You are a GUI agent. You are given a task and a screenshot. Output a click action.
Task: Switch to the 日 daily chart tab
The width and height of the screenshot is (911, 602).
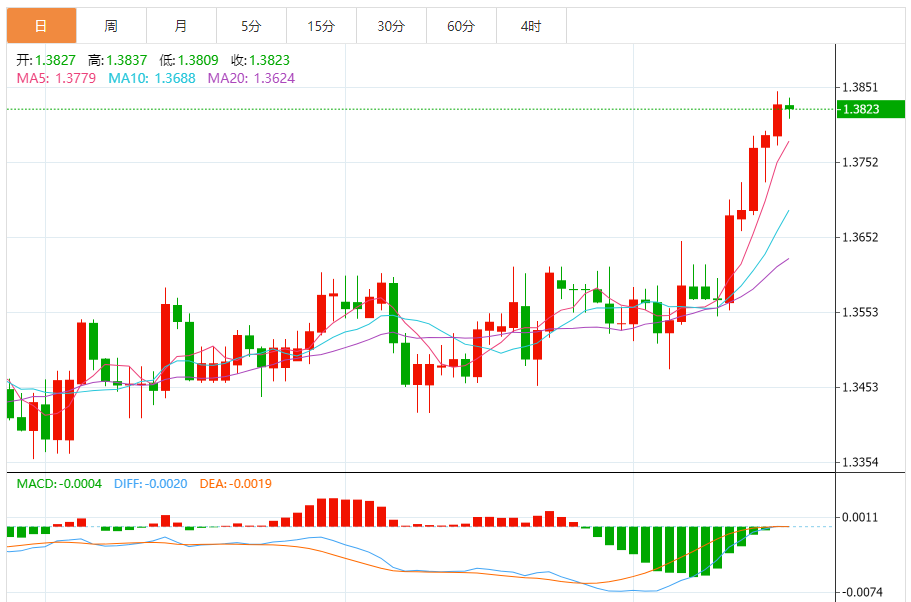tap(41, 26)
